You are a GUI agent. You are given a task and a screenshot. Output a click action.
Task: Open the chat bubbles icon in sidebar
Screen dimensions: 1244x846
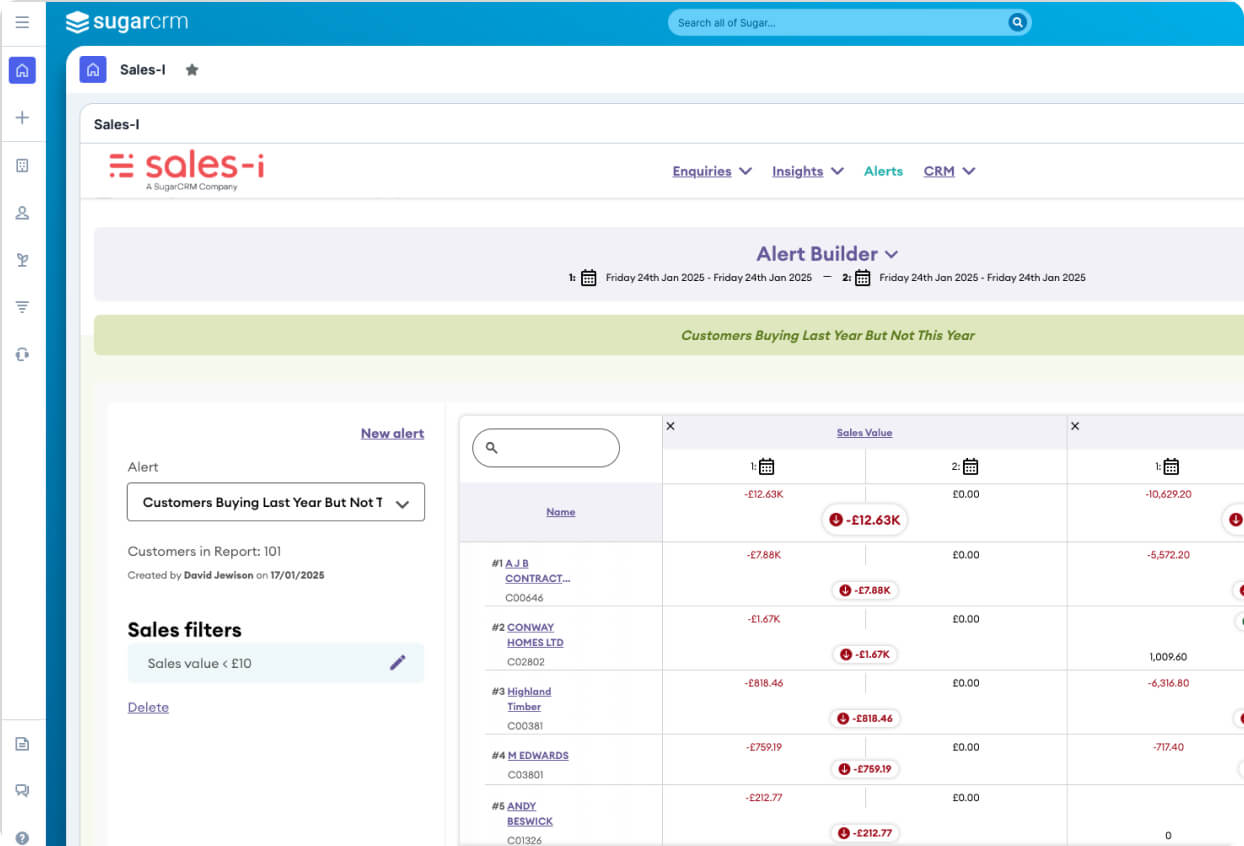click(22, 791)
